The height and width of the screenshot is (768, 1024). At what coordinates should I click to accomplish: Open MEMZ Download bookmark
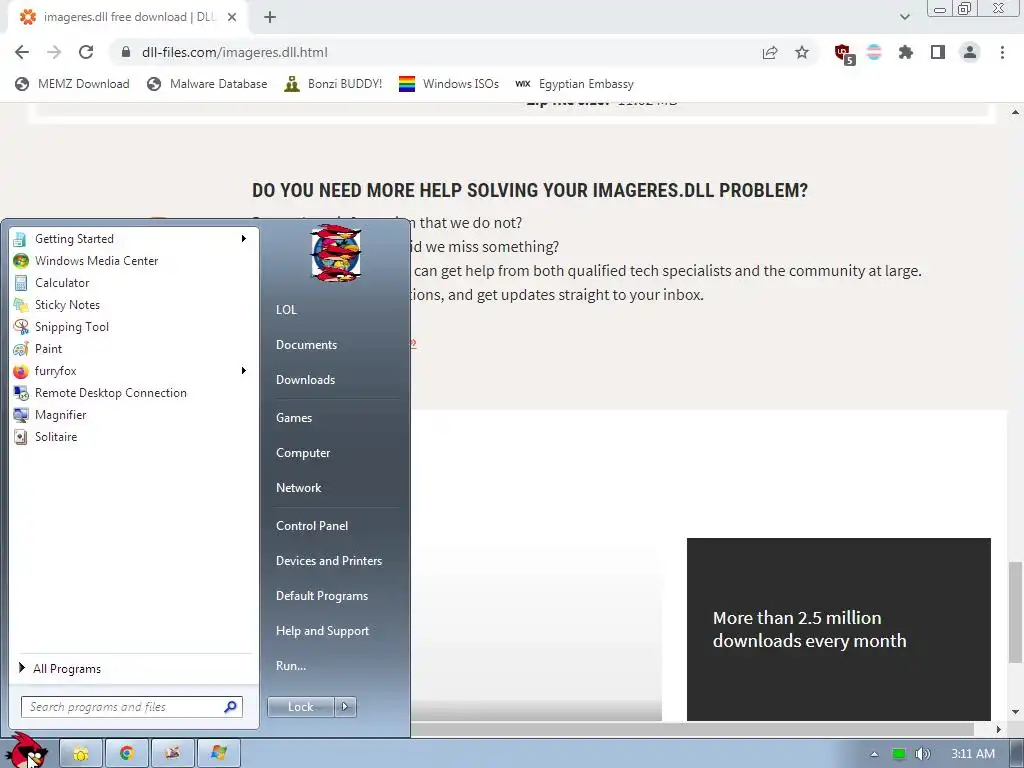[72, 84]
